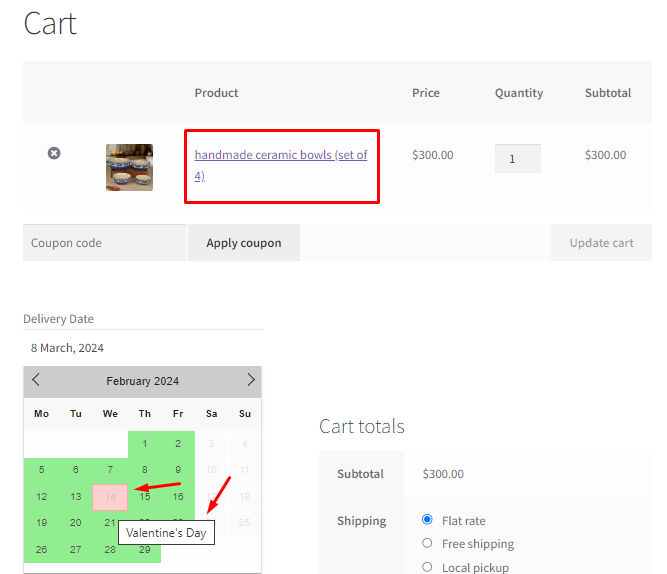The width and height of the screenshot is (667, 574).
Task: Click the Price column header
Action: coord(425,93)
